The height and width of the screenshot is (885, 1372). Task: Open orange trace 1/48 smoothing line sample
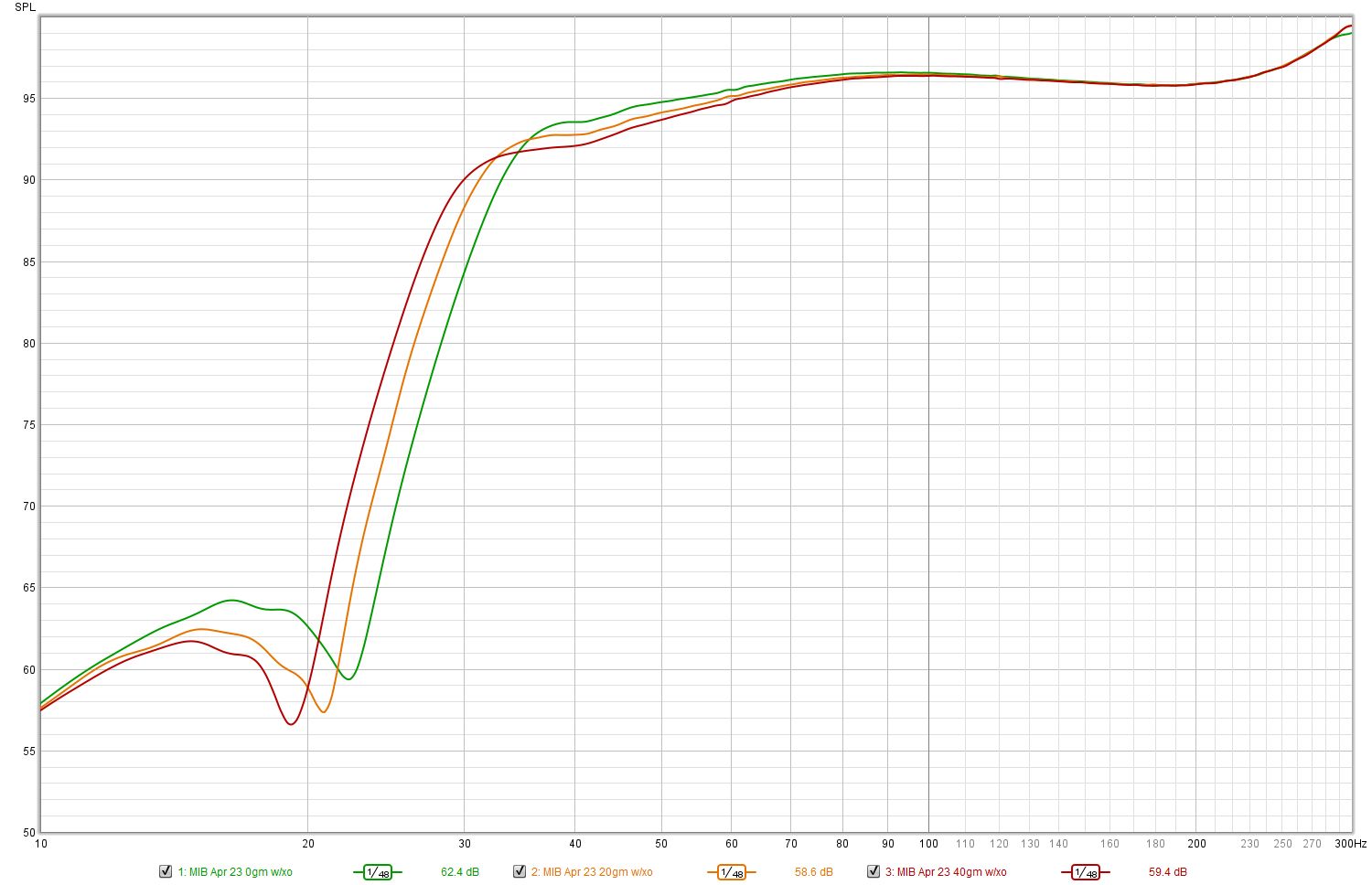pyautogui.click(x=731, y=872)
